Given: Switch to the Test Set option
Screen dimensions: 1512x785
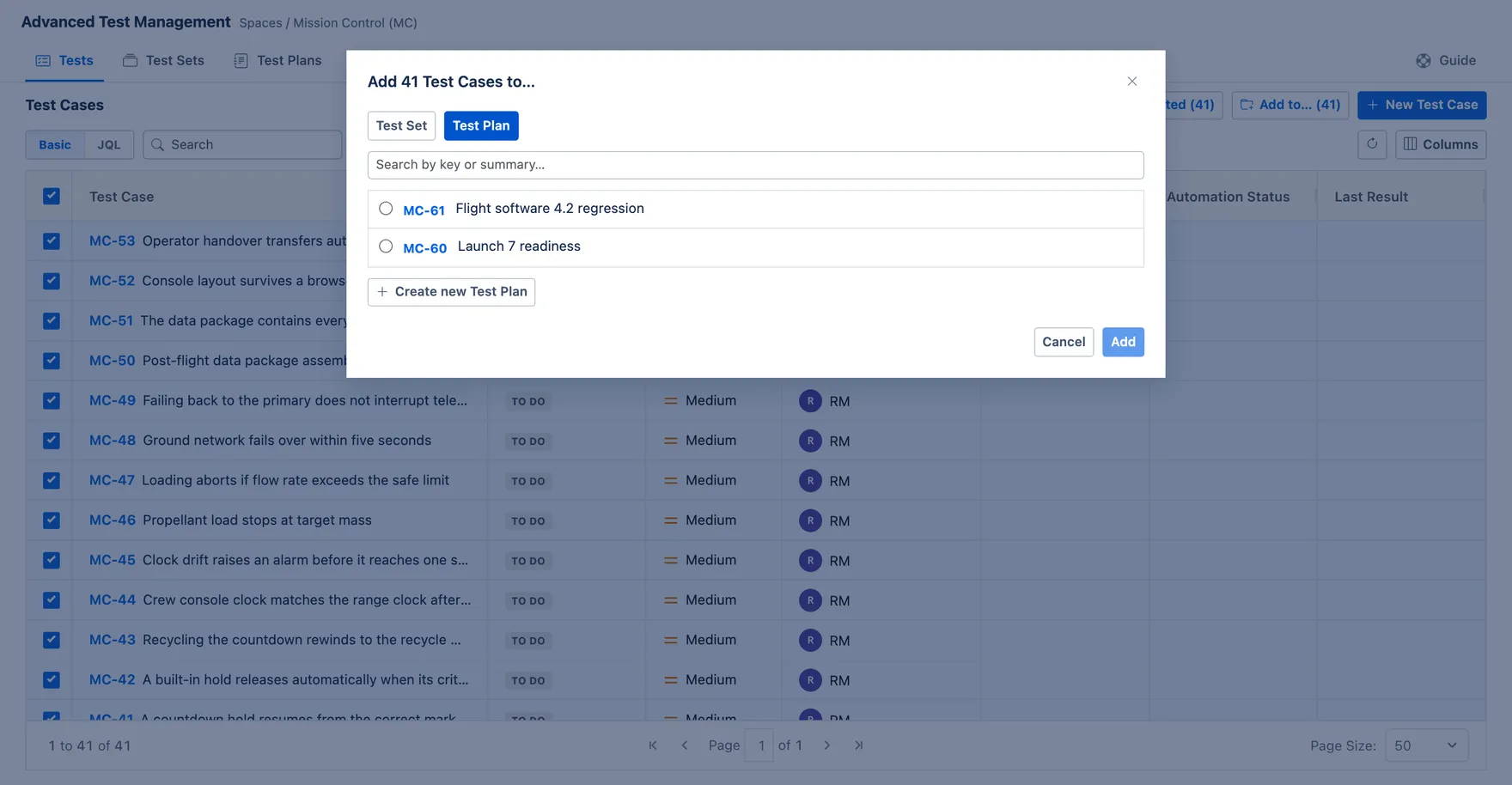Looking at the screenshot, I should pyautogui.click(x=401, y=125).
